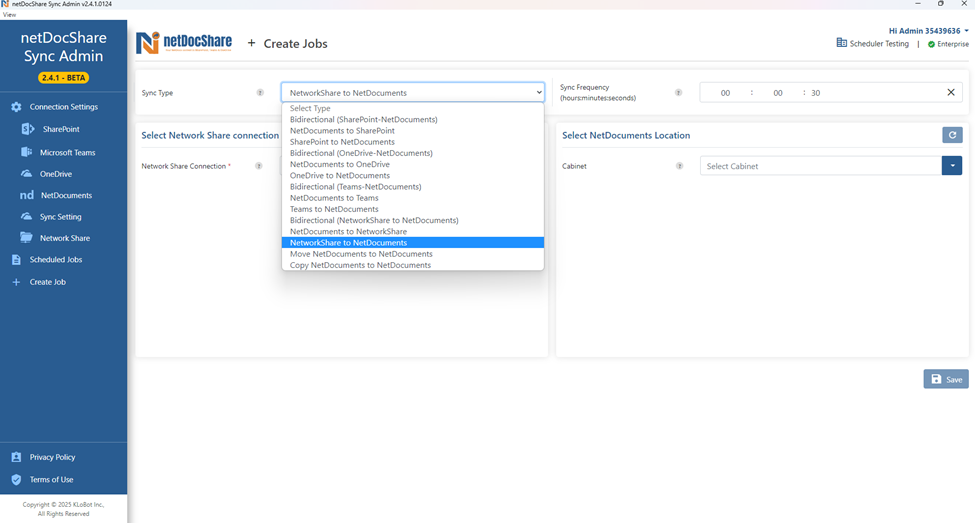This screenshot has height=523, width=975.
Task: Select Bidirectional (NetworkShare to NetDocuments) option
Action: (x=413, y=220)
